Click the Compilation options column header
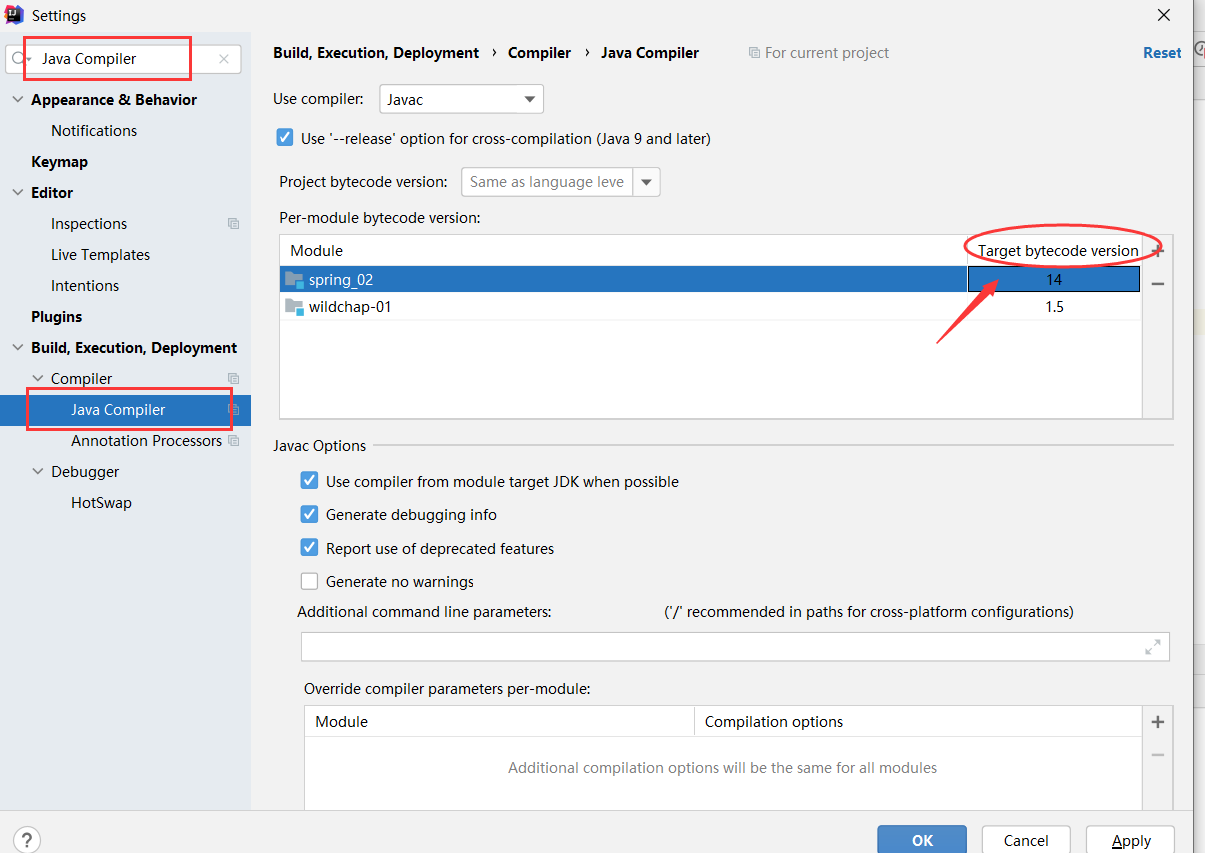 pyautogui.click(x=917, y=722)
